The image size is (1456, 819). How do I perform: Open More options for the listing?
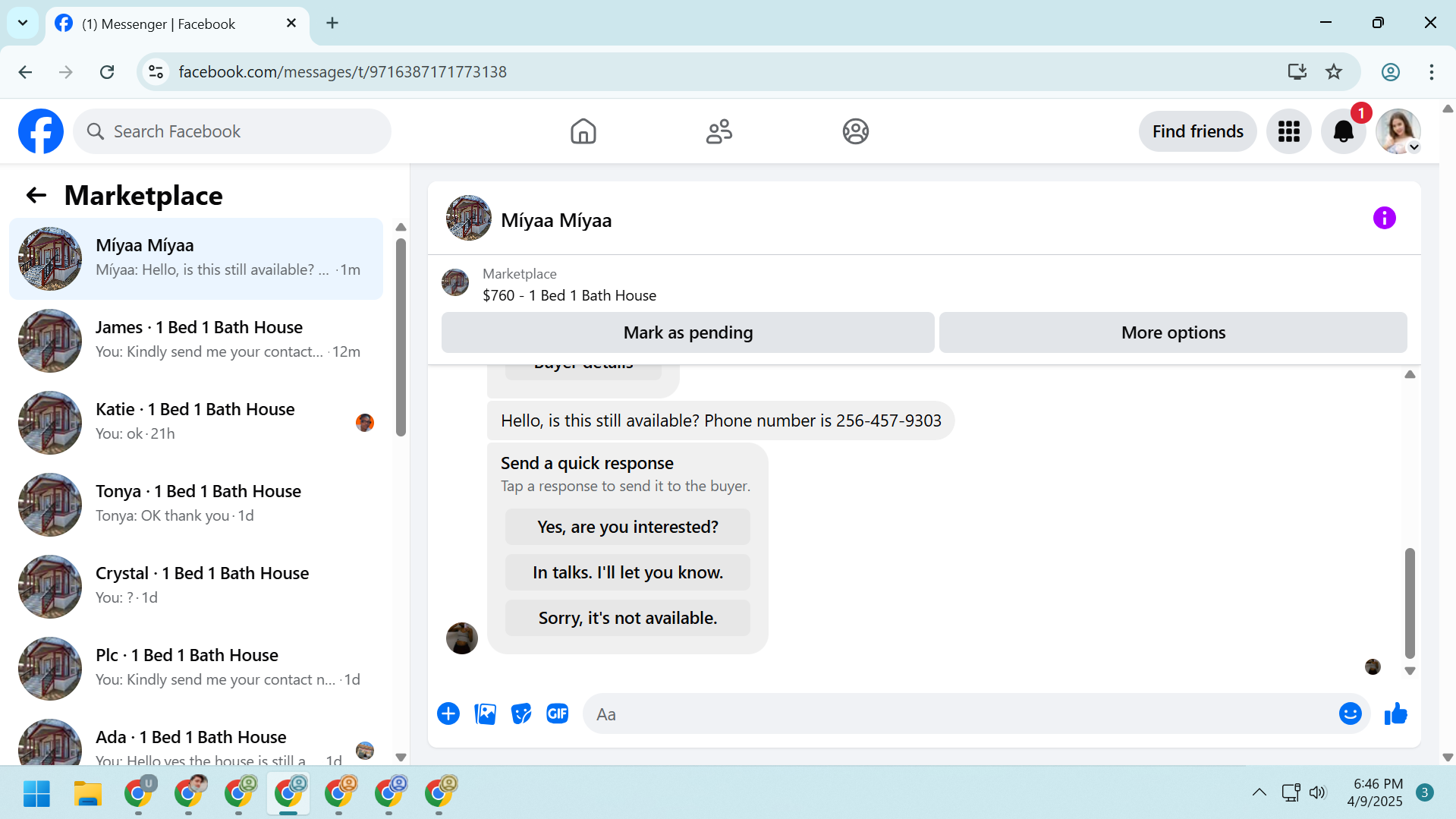coord(1173,332)
